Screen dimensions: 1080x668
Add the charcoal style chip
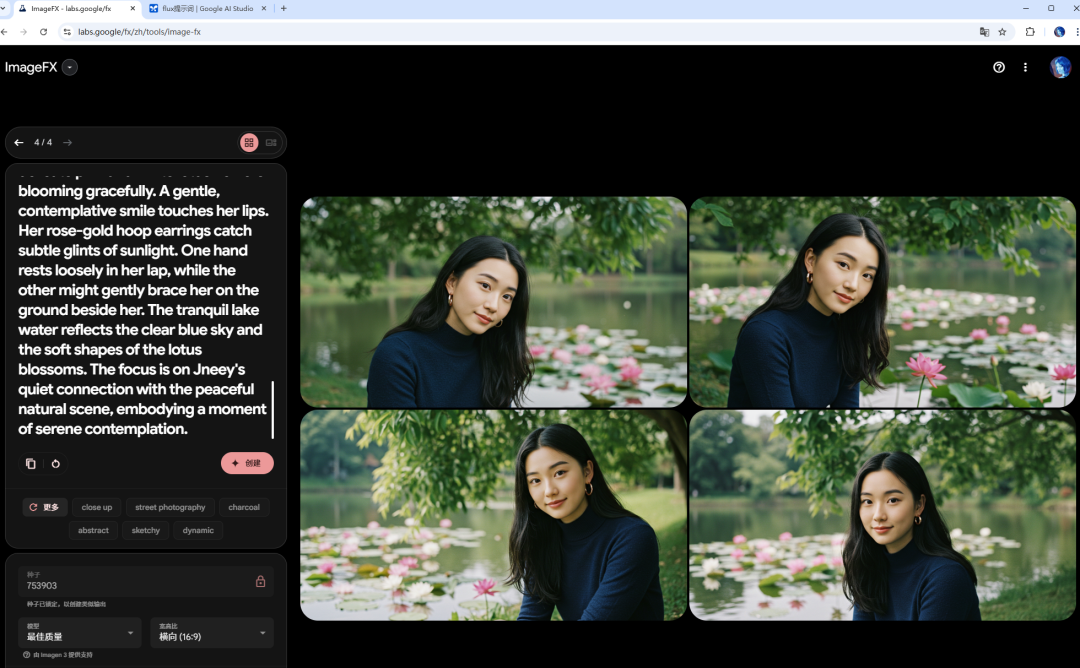tap(244, 508)
